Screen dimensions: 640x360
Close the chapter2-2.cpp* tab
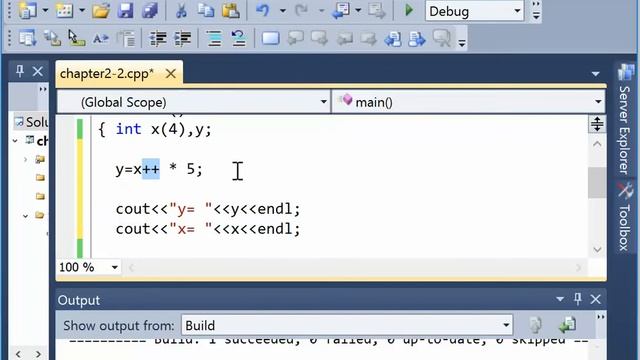point(171,74)
